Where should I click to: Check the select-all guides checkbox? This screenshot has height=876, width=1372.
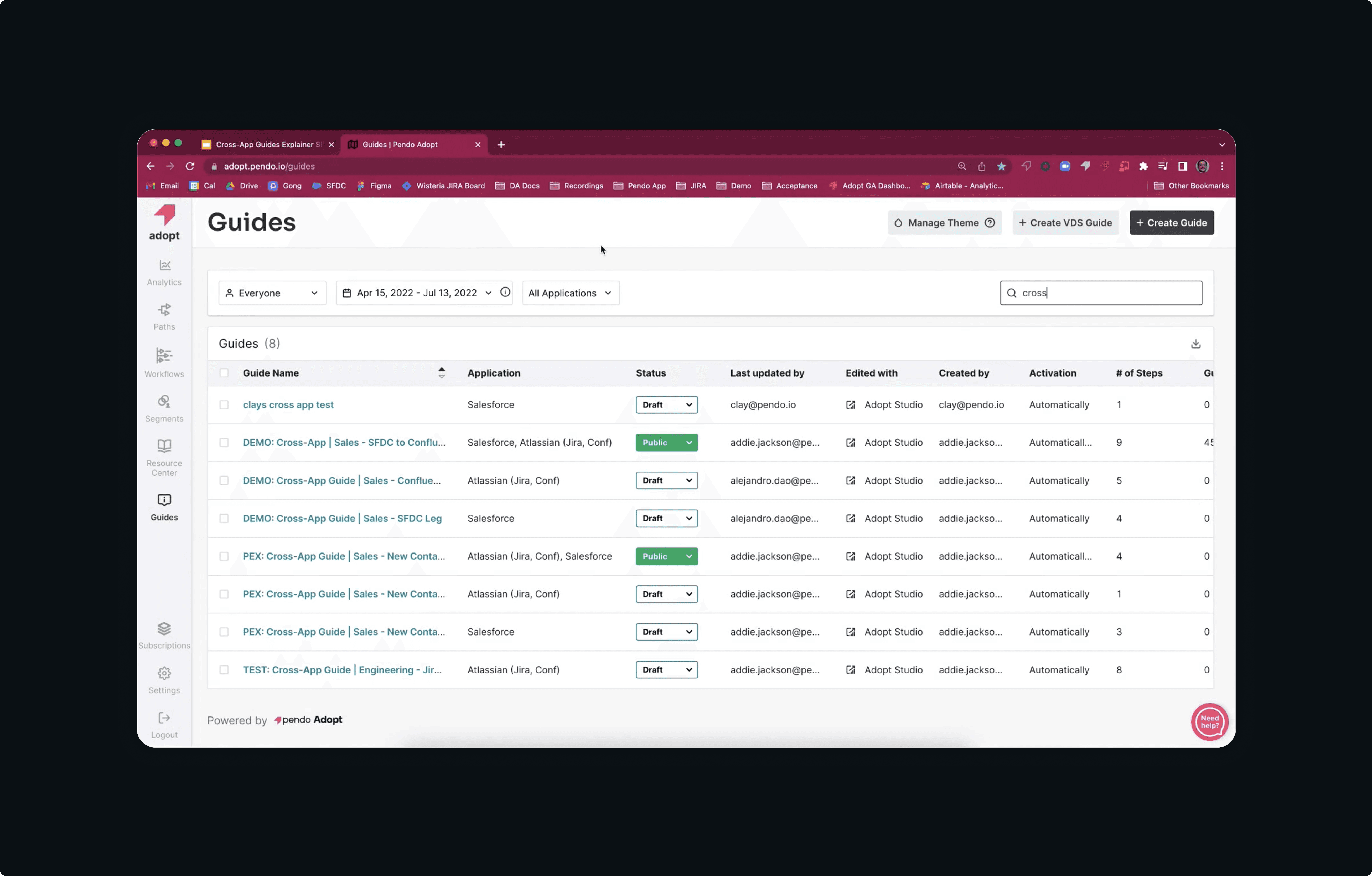click(224, 373)
